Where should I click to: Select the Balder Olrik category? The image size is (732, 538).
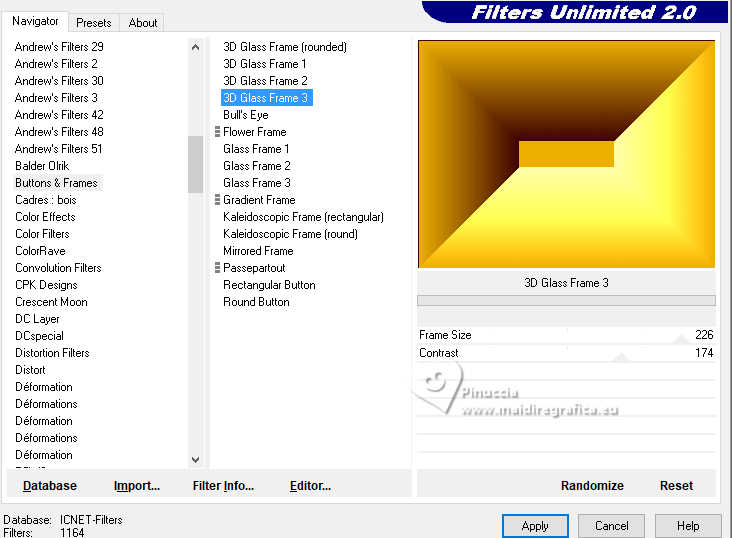(x=42, y=166)
